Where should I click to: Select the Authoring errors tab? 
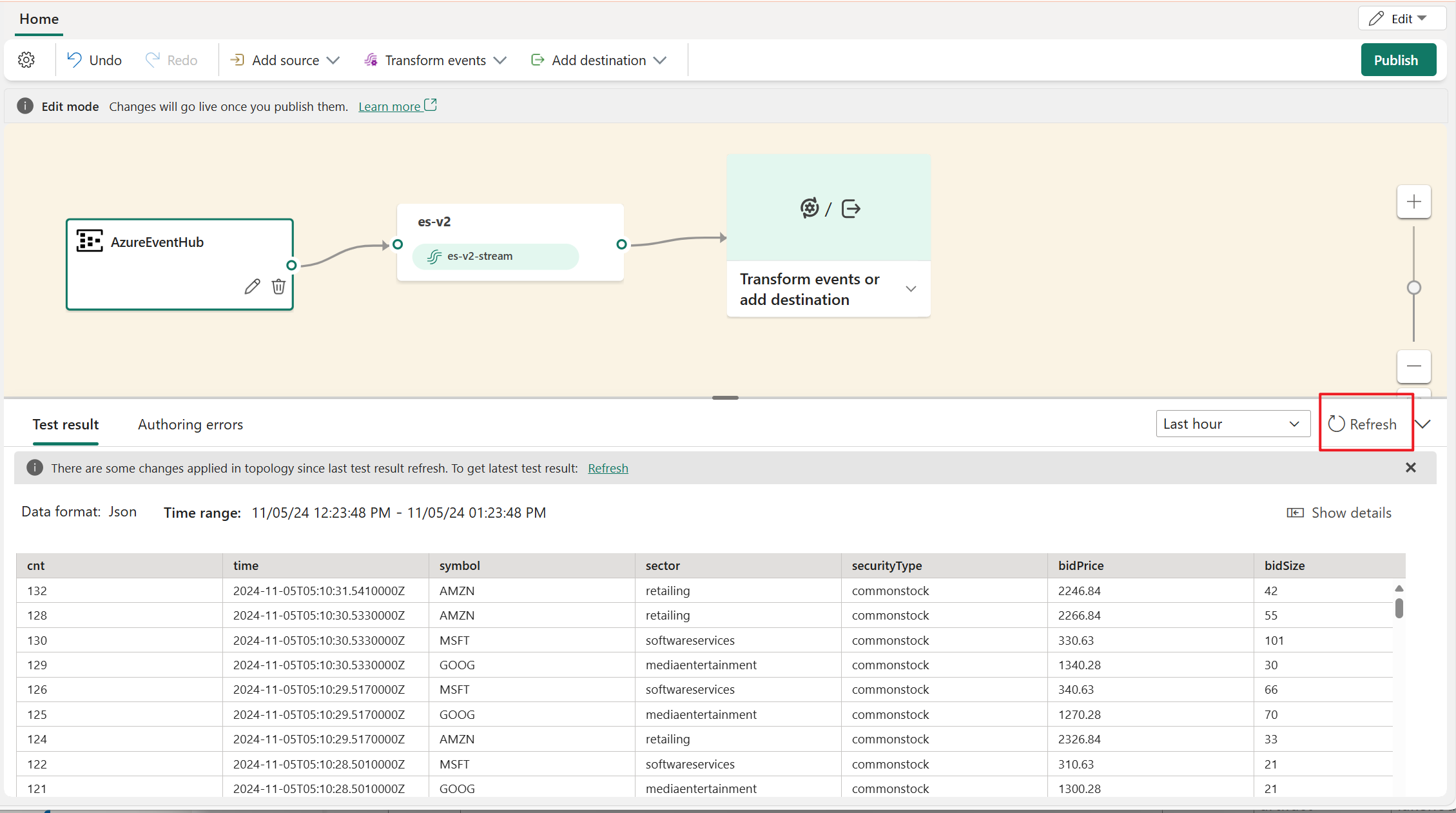point(191,424)
